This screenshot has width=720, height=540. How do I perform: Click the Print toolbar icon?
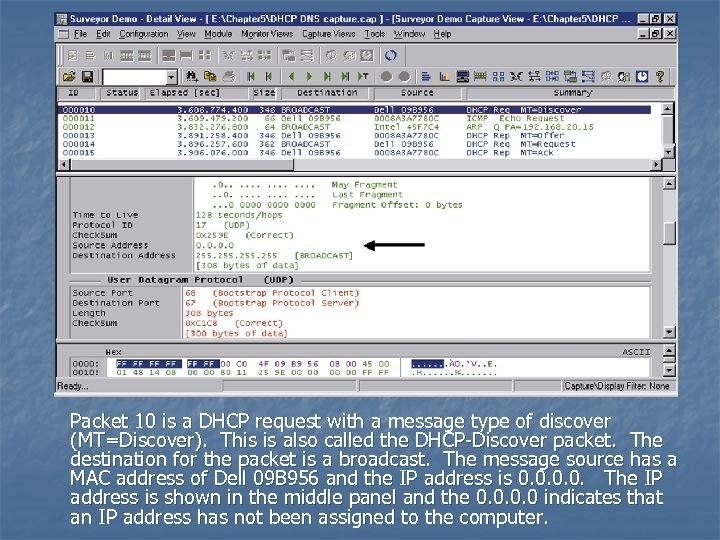click(x=229, y=76)
